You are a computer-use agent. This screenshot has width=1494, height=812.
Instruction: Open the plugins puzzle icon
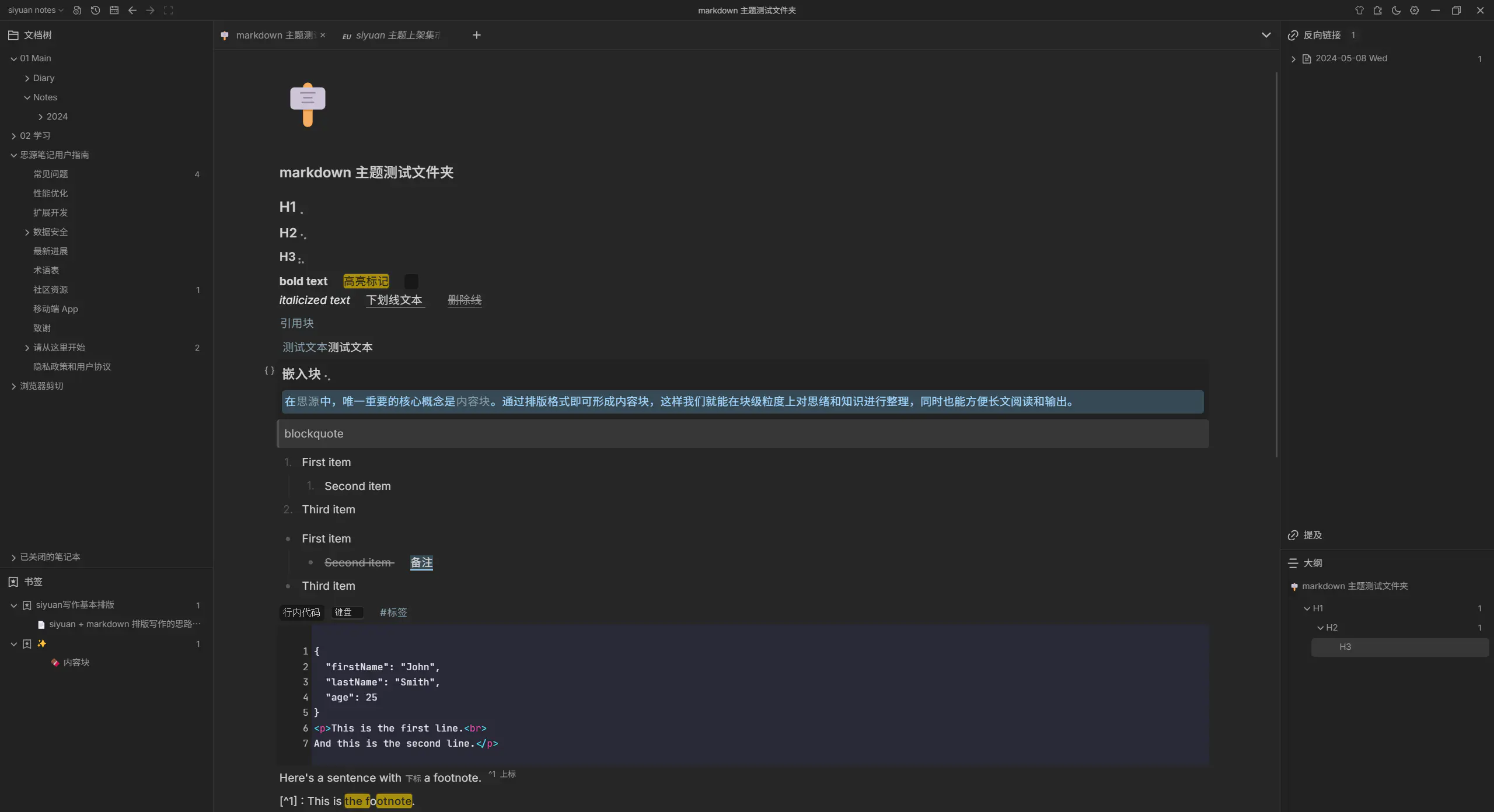coord(1377,10)
